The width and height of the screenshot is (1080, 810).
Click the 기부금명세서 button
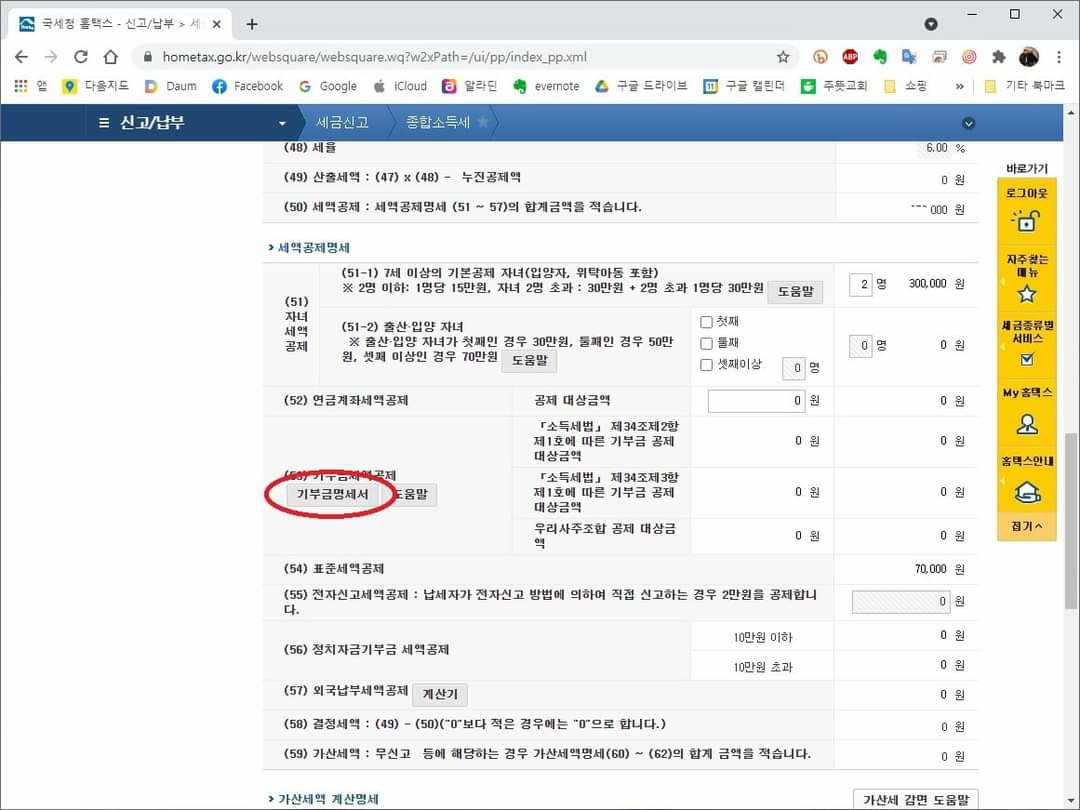click(x=333, y=495)
